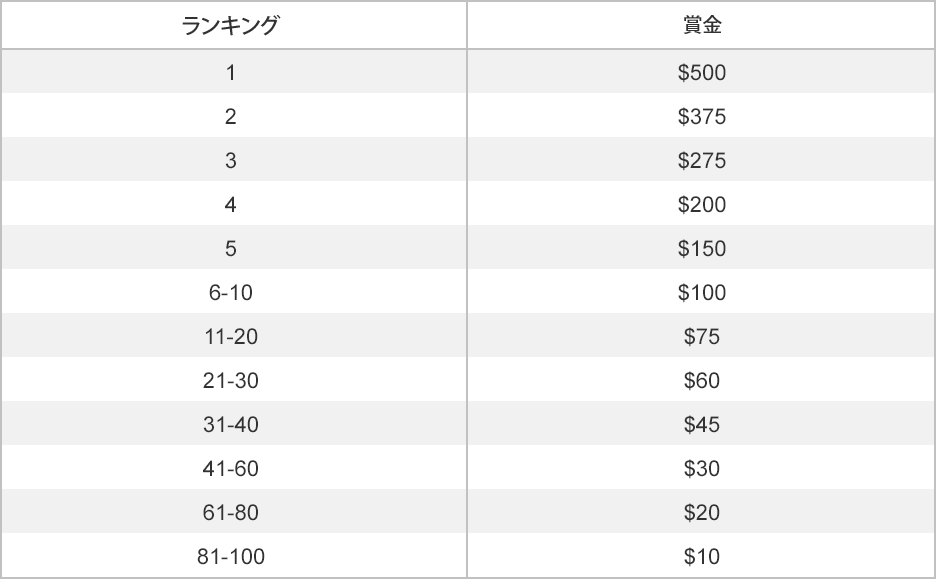Screen dimensions: 936x579
Task: Select the $100 prize cell
Action: 702,292
